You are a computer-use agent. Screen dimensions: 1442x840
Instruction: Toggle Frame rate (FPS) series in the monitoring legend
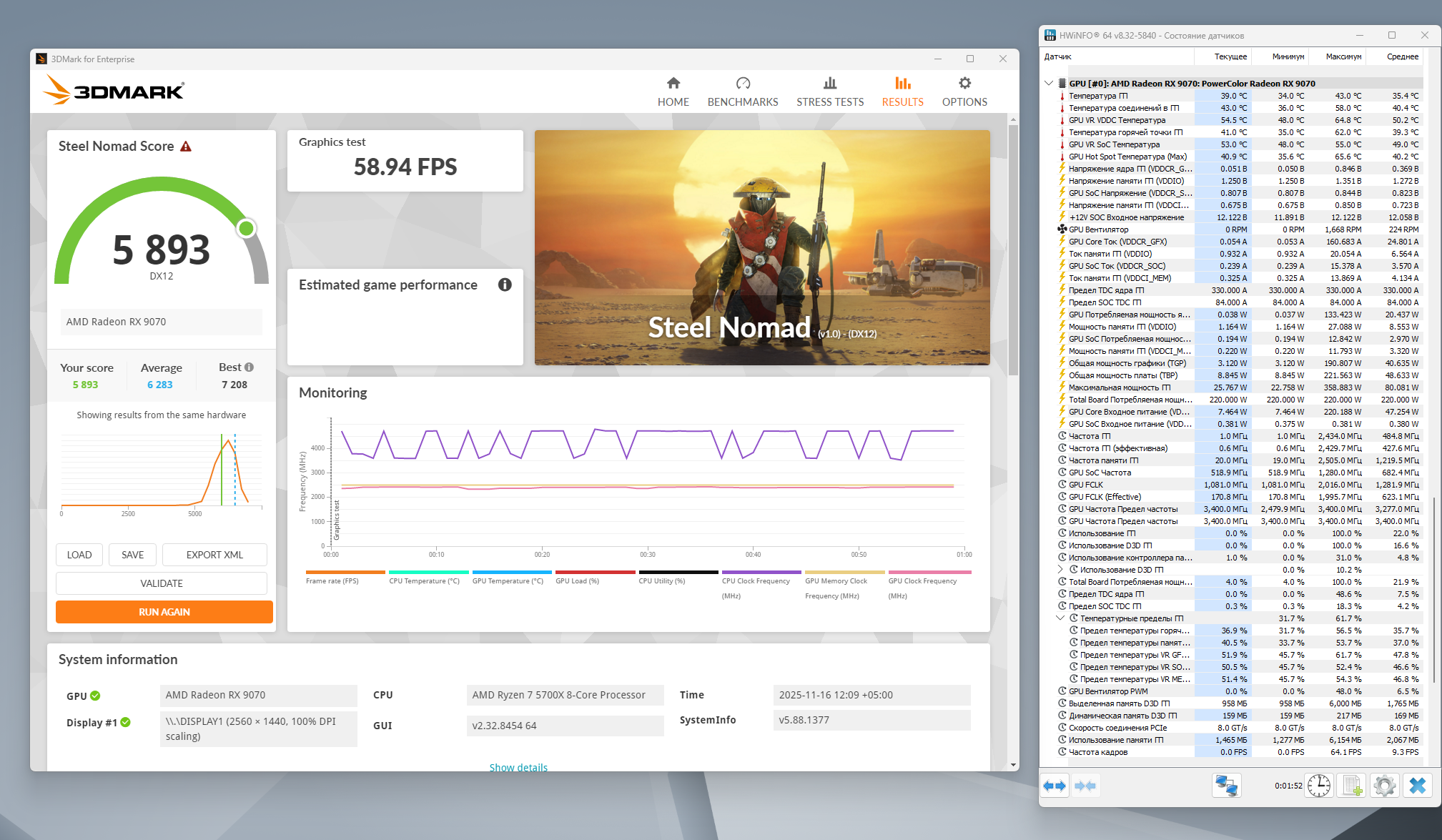coord(332,580)
